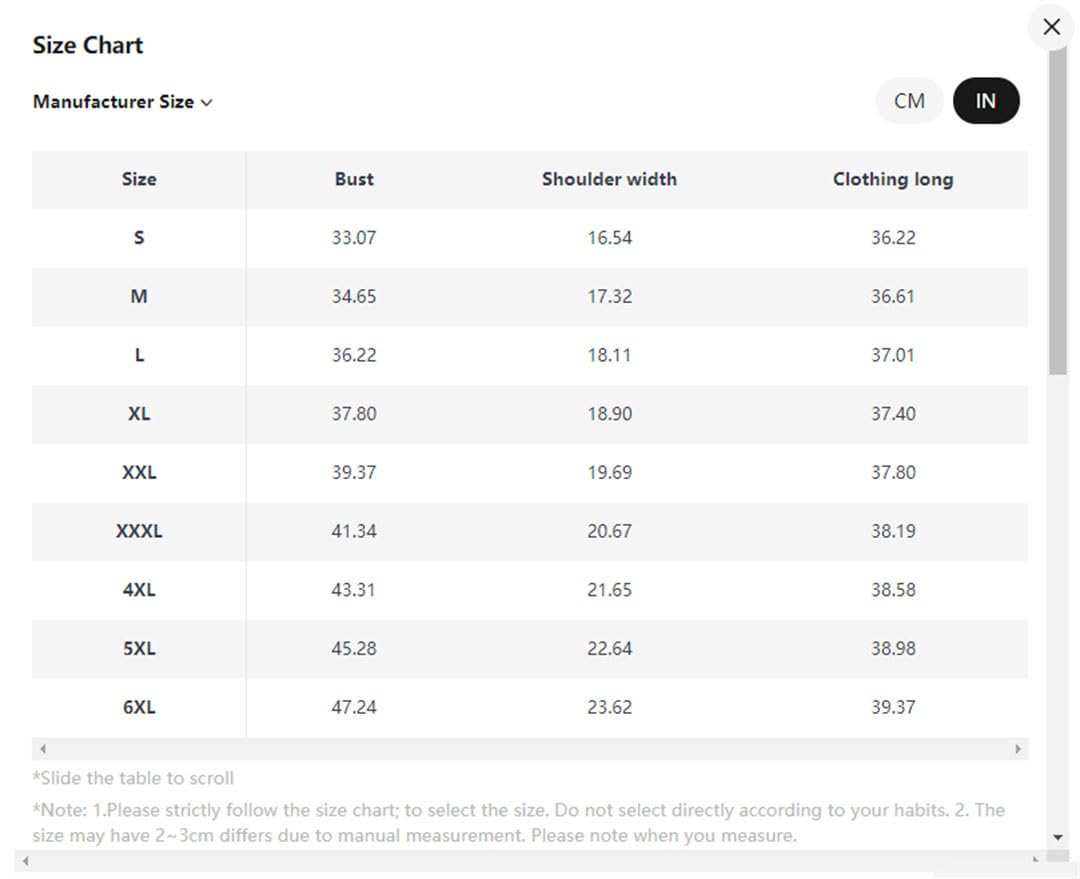This screenshot has width=1080, height=879.
Task: Click the vertical scrollbar thumb
Action: click(1058, 212)
